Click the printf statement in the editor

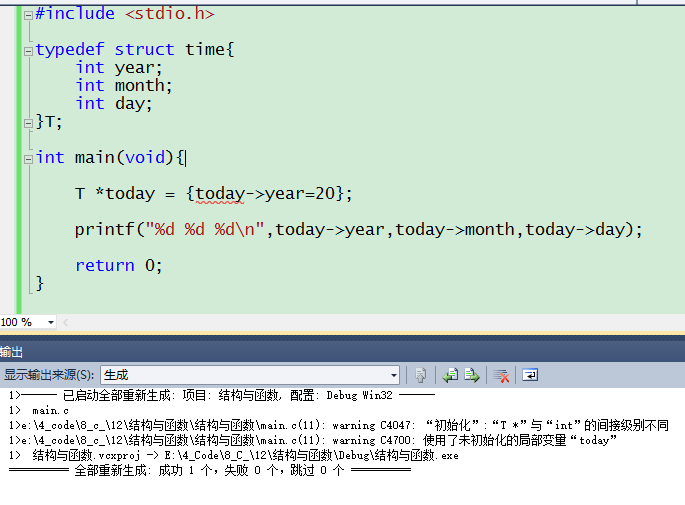click(358, 230)
